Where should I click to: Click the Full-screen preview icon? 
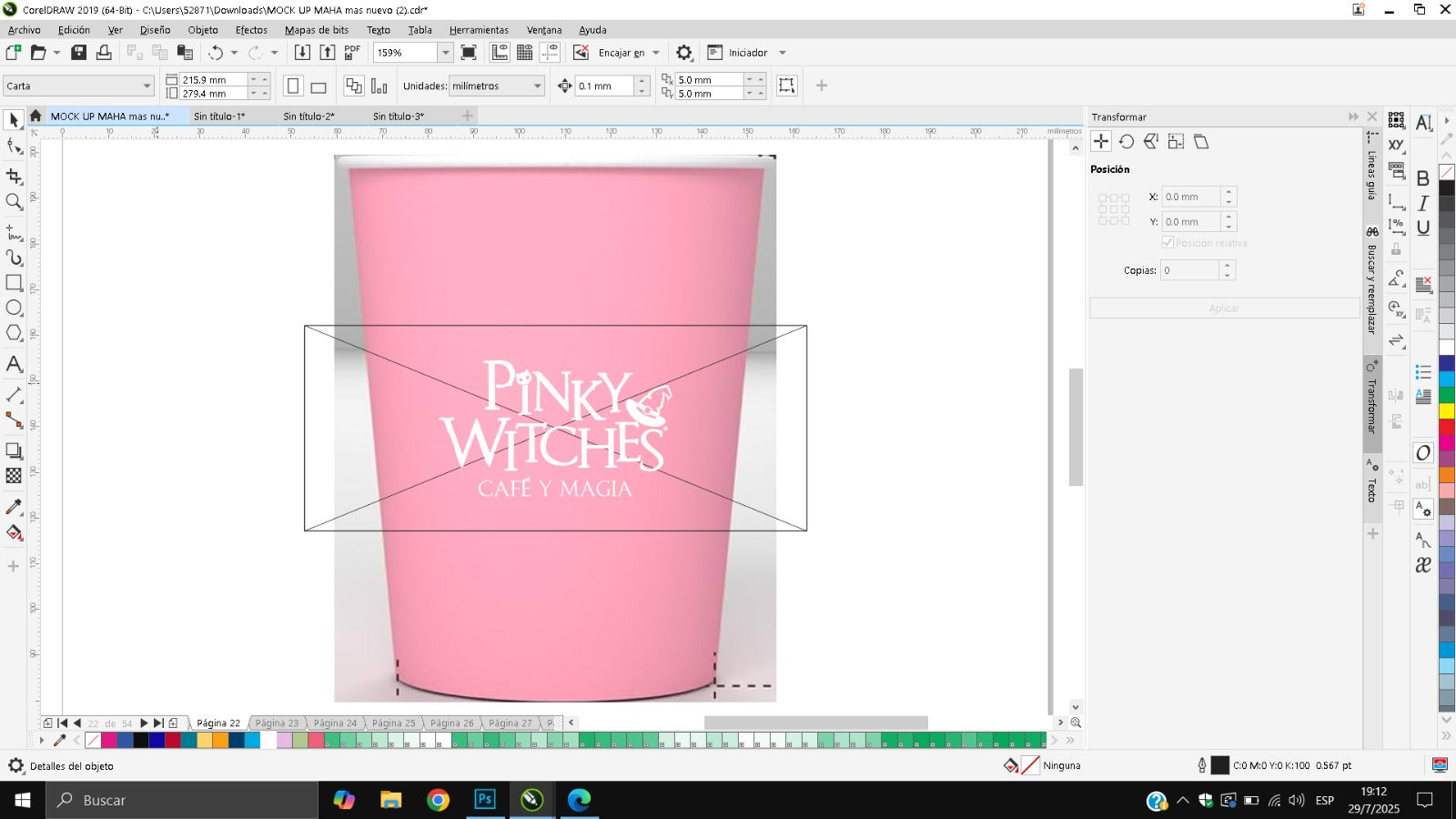[x=469, y=53]
